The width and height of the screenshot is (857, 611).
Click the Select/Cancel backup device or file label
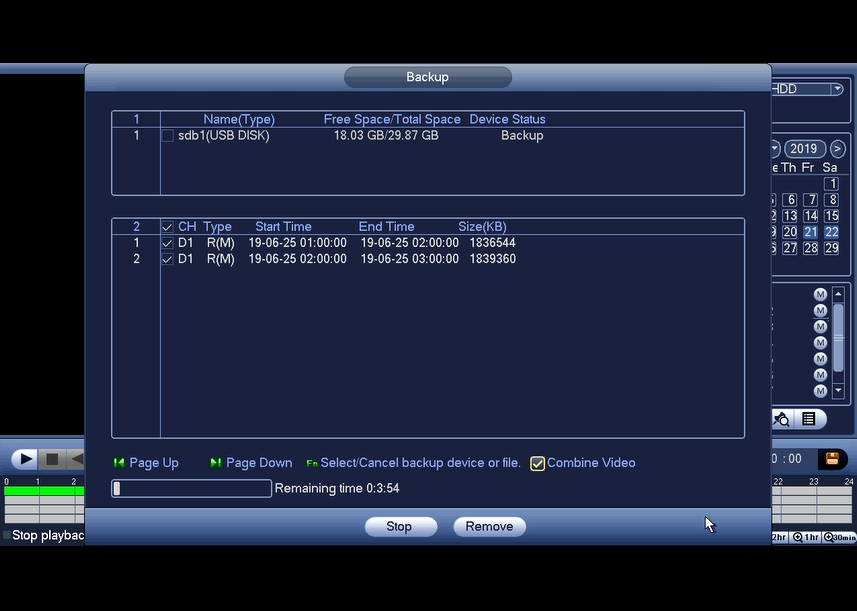tap(420, 463)
